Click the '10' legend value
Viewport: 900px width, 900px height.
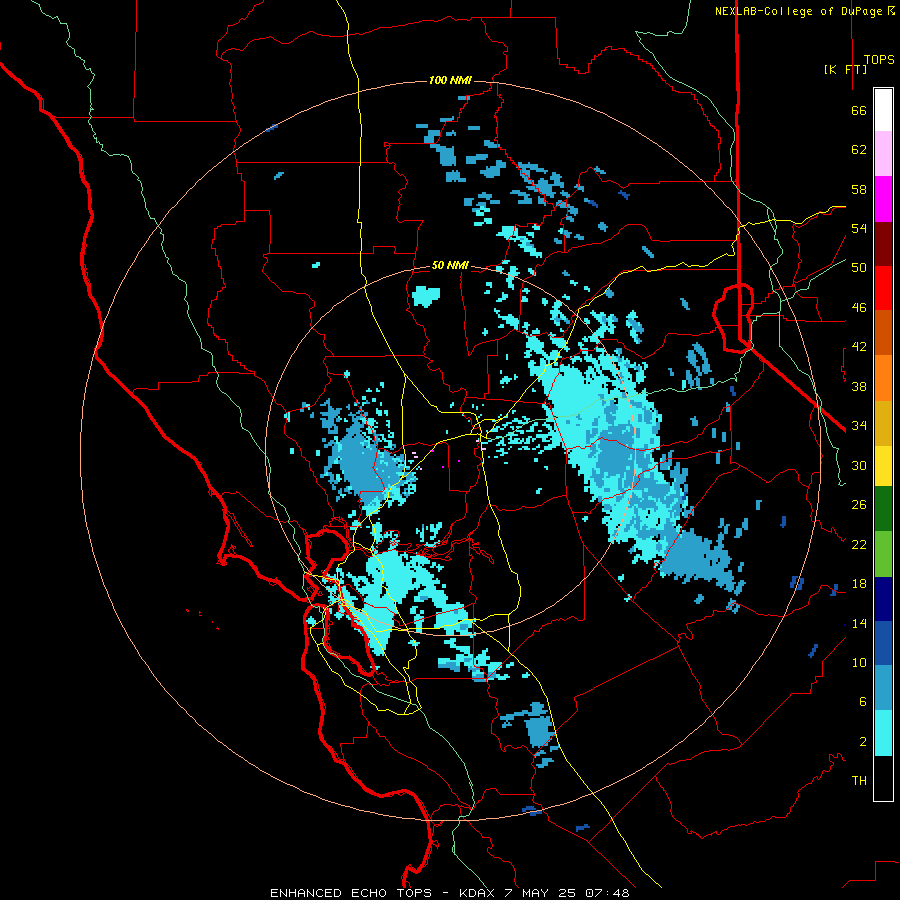859,662
